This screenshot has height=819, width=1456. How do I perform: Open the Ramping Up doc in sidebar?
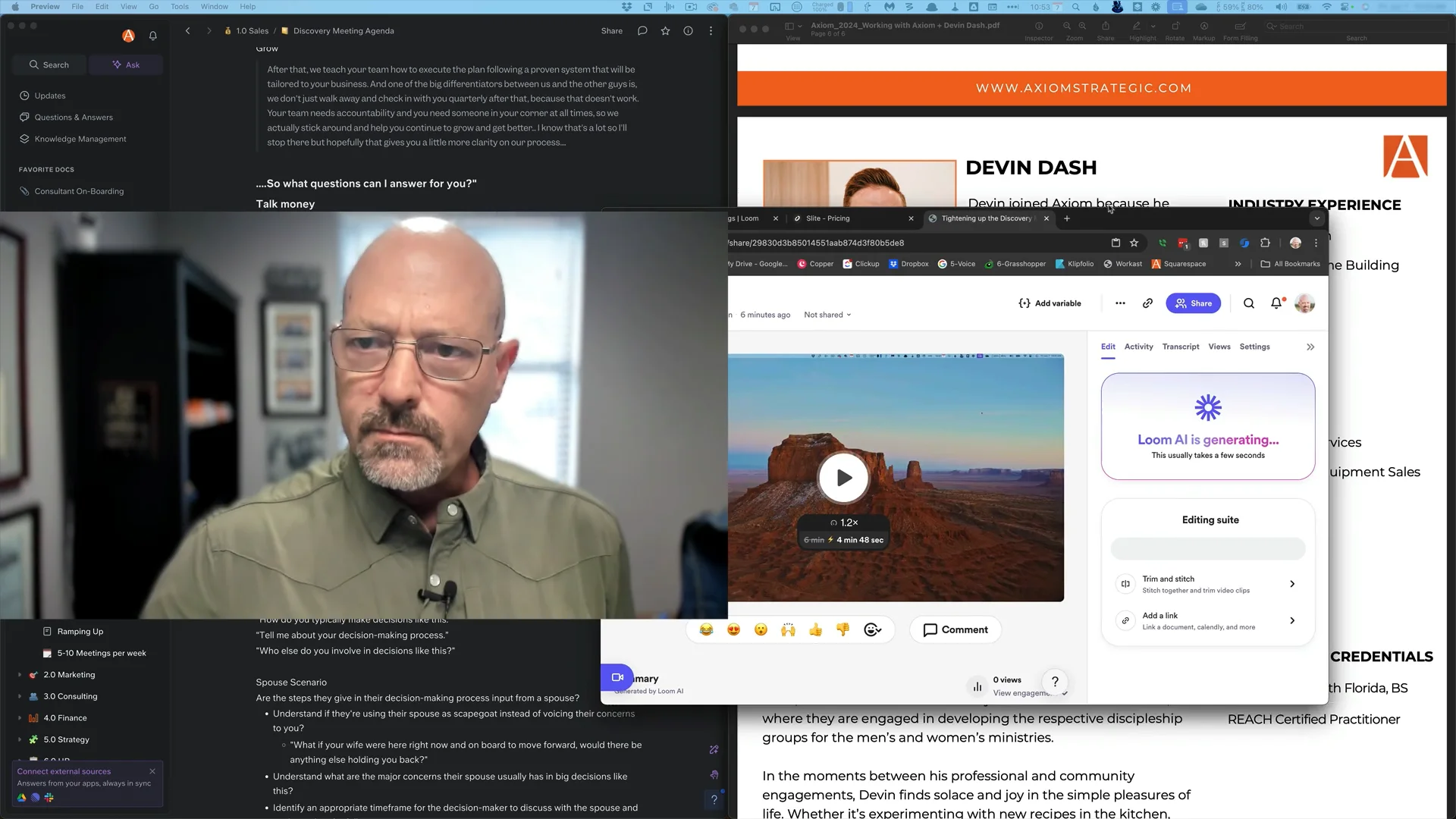point(80,632)
